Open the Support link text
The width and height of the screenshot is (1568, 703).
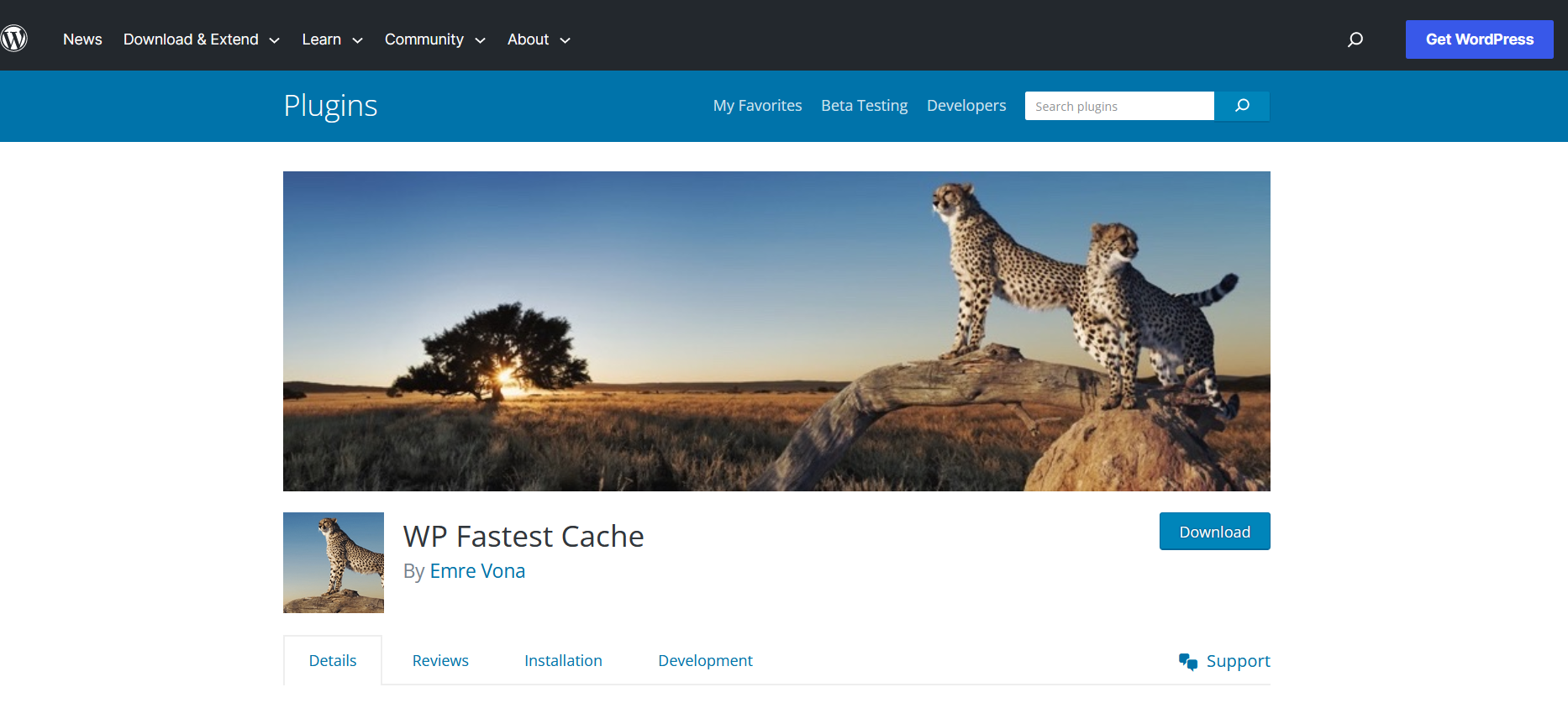tap(1238, 661)
